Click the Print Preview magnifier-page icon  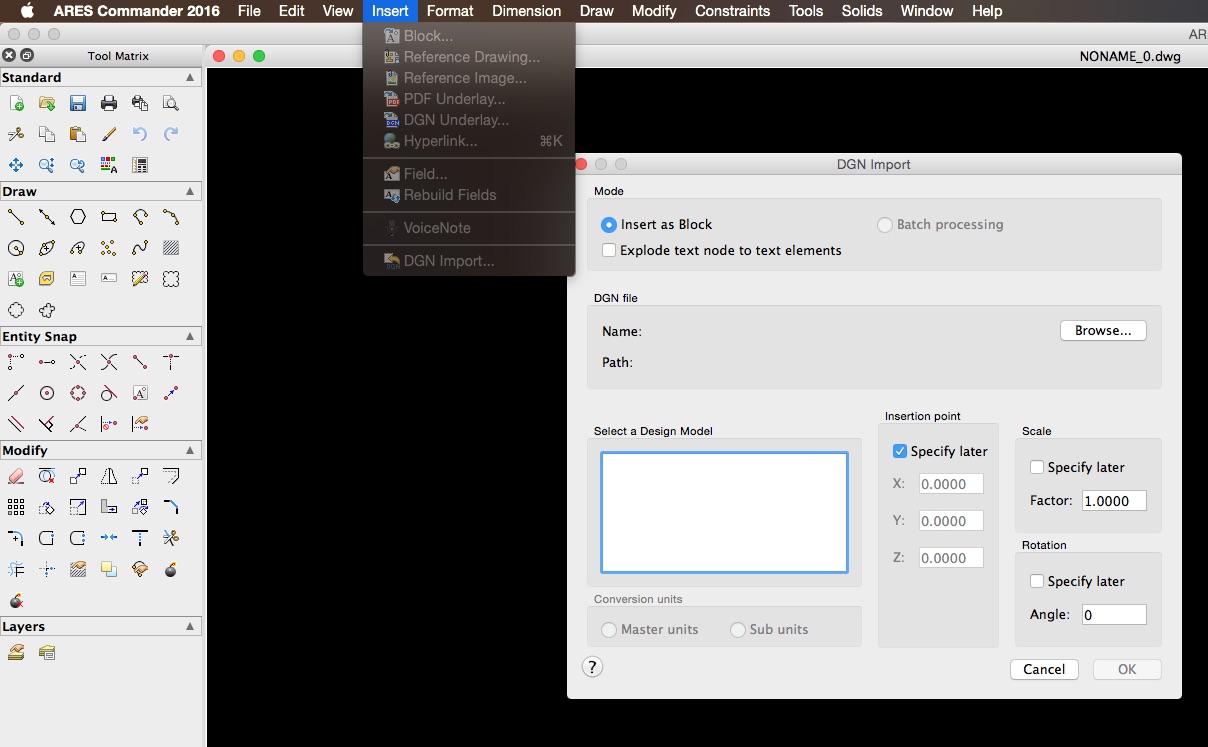[x=171, y=103]
